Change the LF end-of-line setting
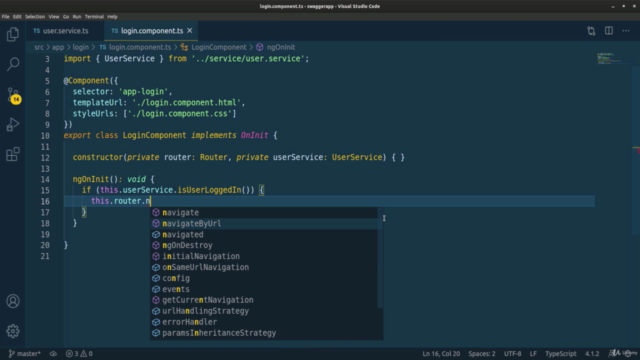 coord(533,353)
